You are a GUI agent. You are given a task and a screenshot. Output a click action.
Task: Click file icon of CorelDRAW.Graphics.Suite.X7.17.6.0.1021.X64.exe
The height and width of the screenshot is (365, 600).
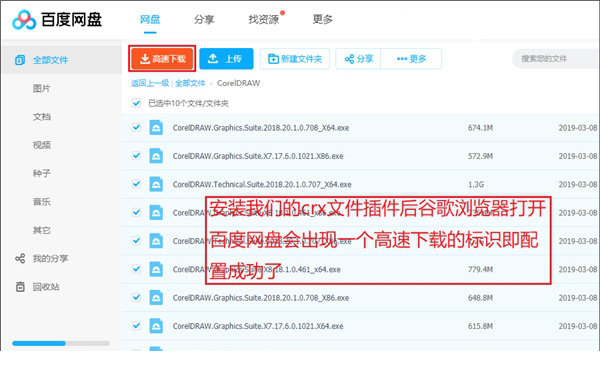(156, 326)
